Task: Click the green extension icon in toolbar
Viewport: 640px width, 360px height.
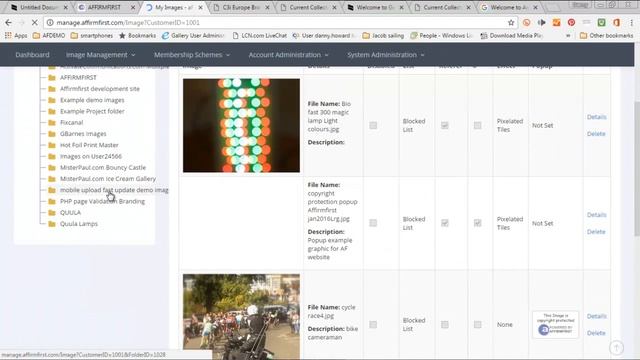Action: (x=602, y=23)
